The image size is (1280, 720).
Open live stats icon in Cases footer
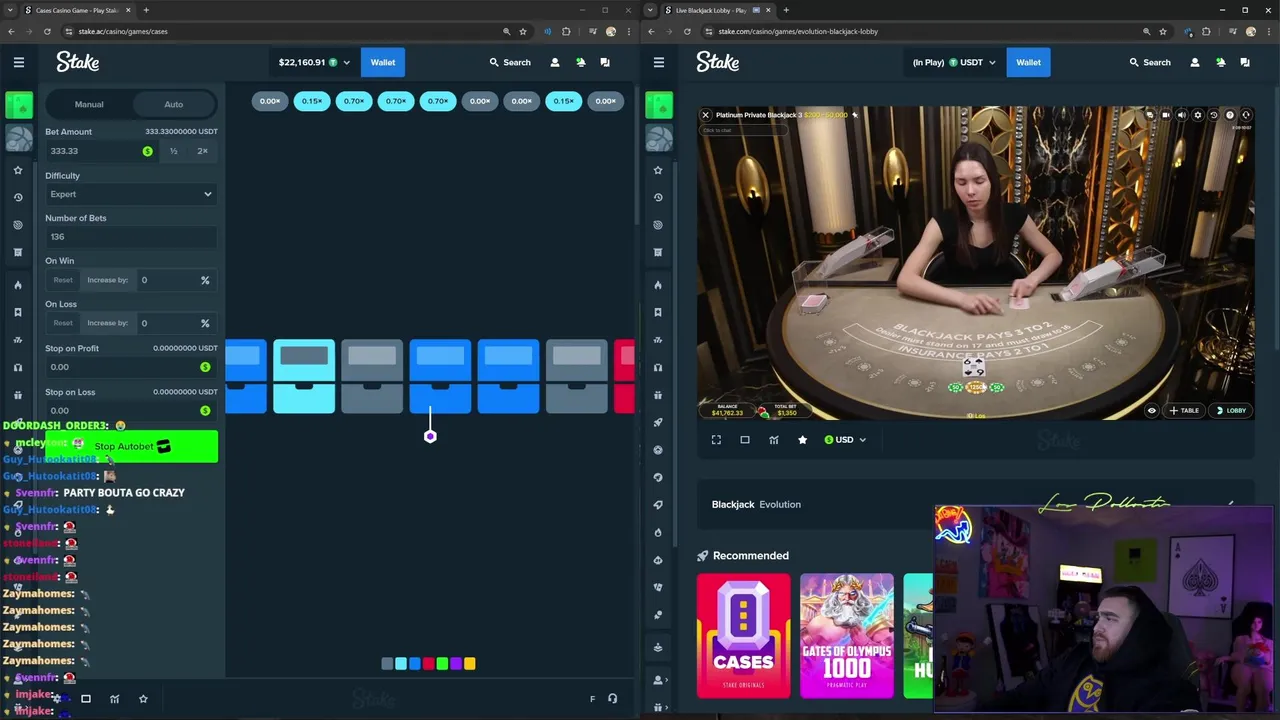[x=114, y=699]
